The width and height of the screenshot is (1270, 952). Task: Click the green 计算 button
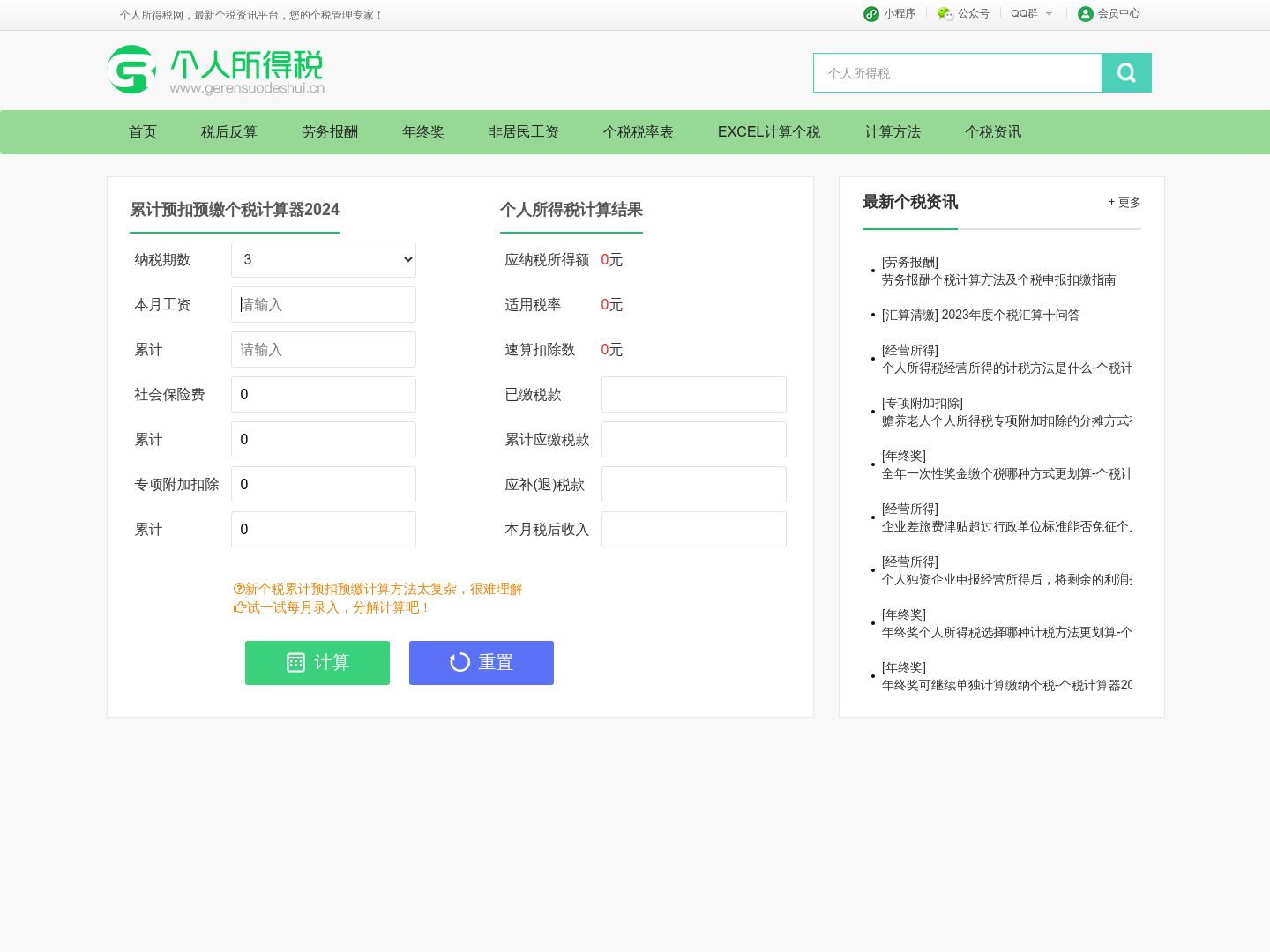coord(317,663)
